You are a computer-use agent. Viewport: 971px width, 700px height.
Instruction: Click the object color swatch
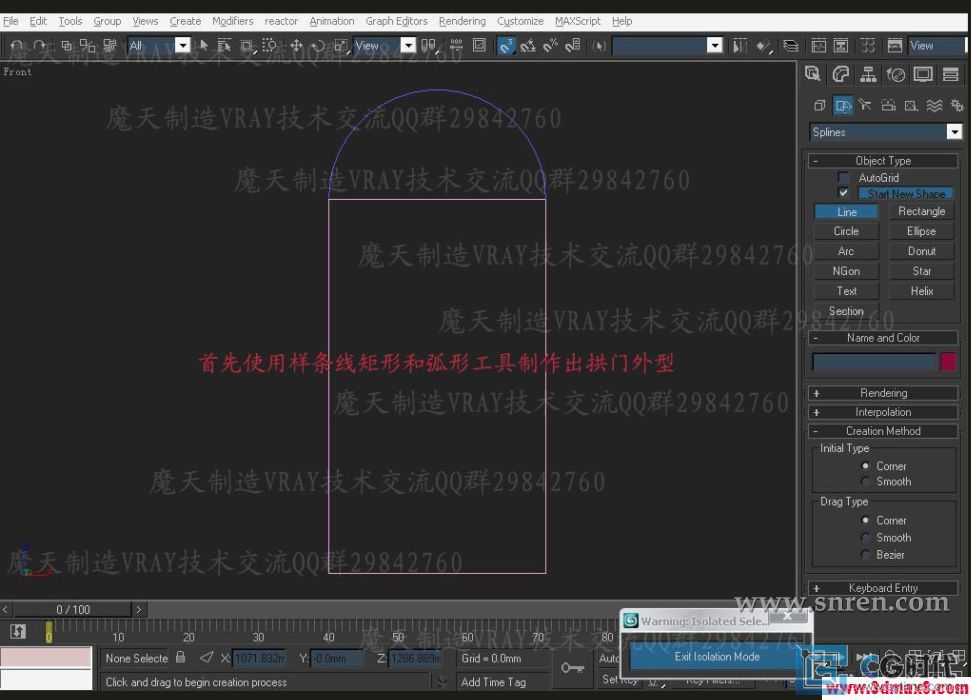(948, 362)
